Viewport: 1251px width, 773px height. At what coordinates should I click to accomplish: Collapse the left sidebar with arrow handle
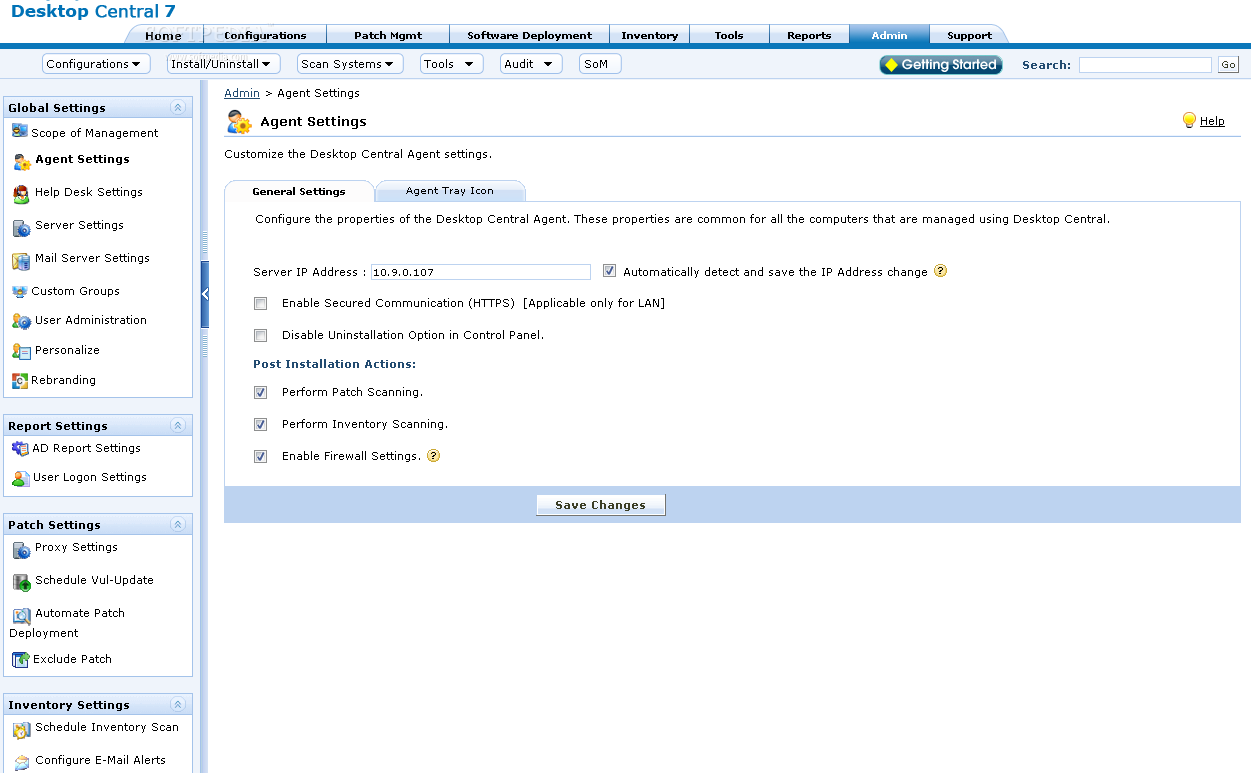[x=205, y=294]
